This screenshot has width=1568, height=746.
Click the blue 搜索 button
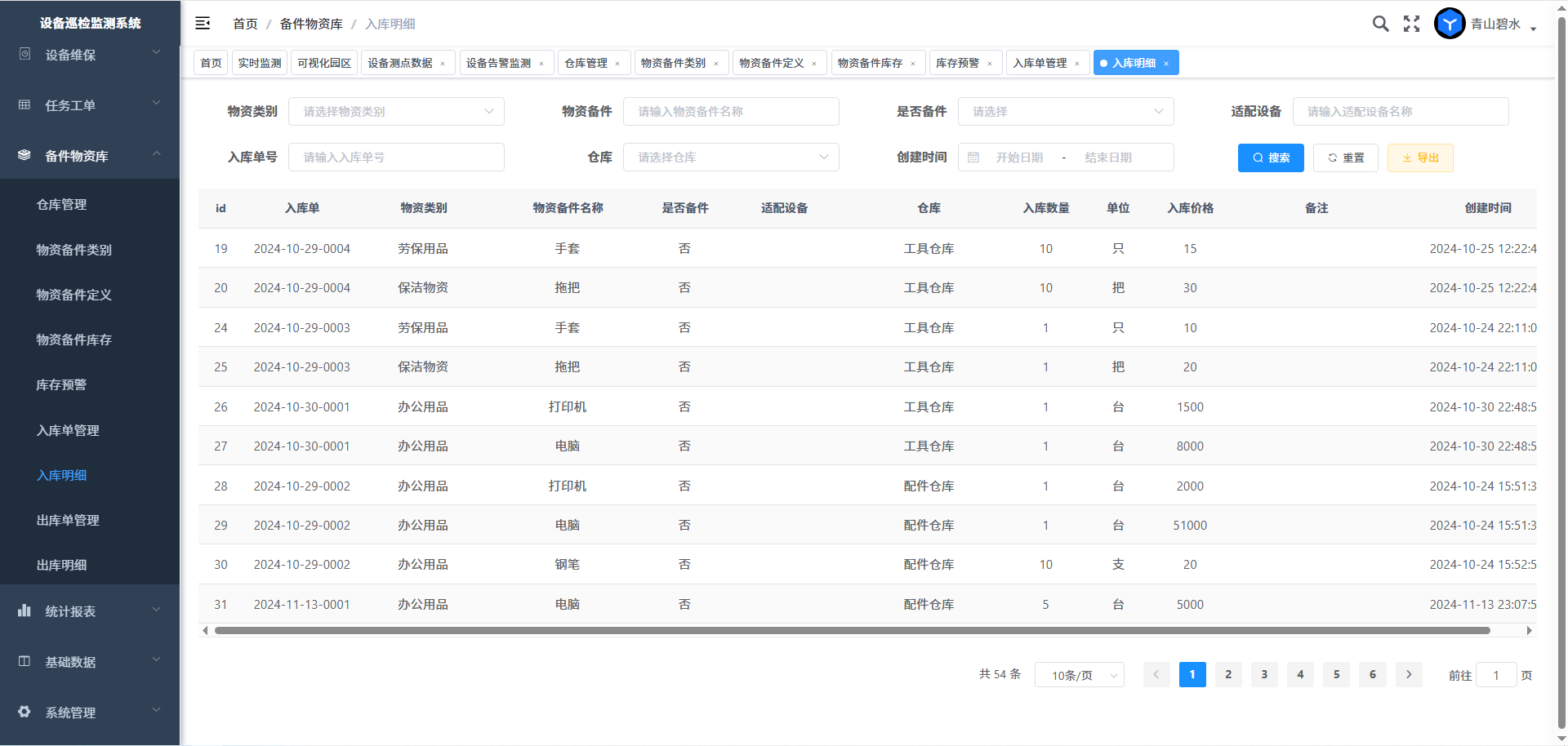tap(1271, 158)
